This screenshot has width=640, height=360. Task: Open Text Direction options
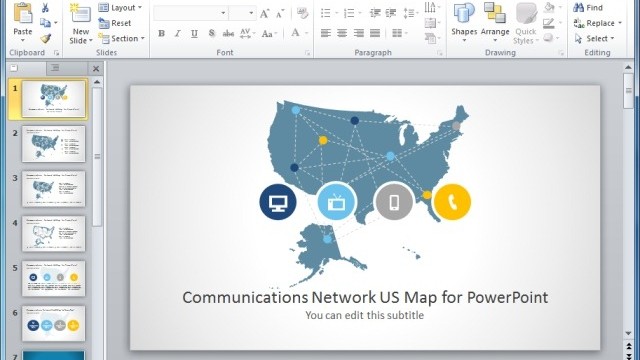[x=432, y=7]
